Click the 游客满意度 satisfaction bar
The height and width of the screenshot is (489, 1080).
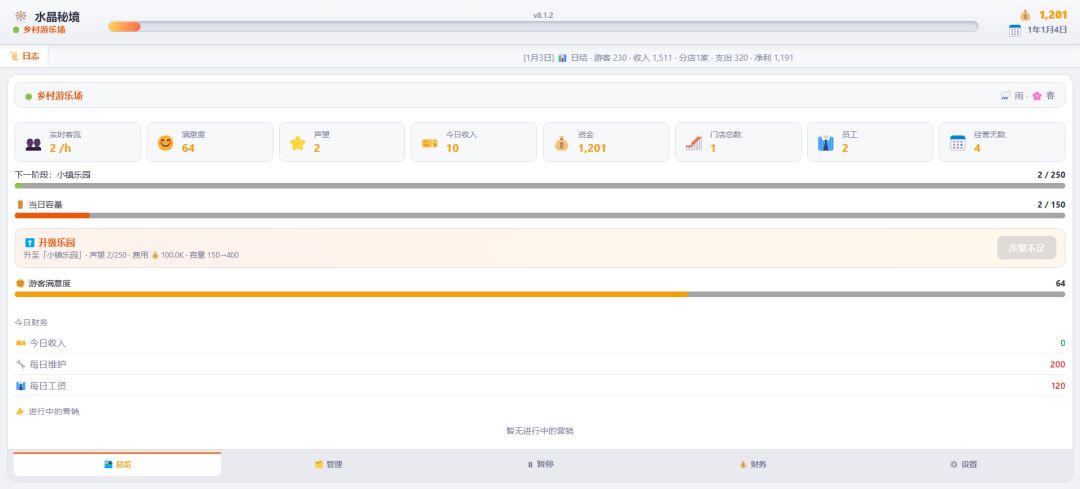click(540, 294)
